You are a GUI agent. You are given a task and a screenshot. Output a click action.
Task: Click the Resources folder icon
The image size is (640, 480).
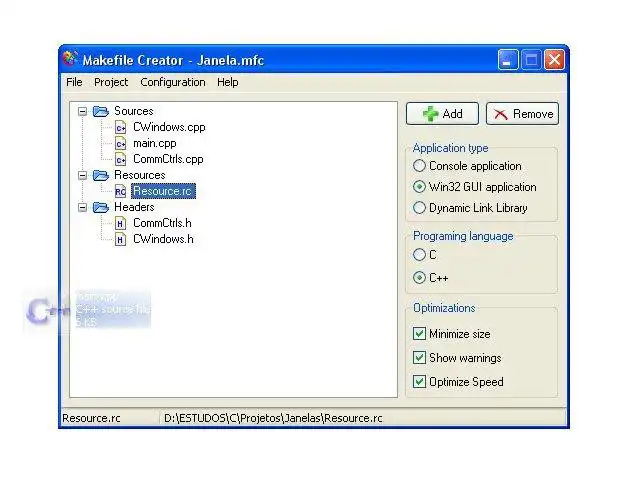tap(101, 176)
